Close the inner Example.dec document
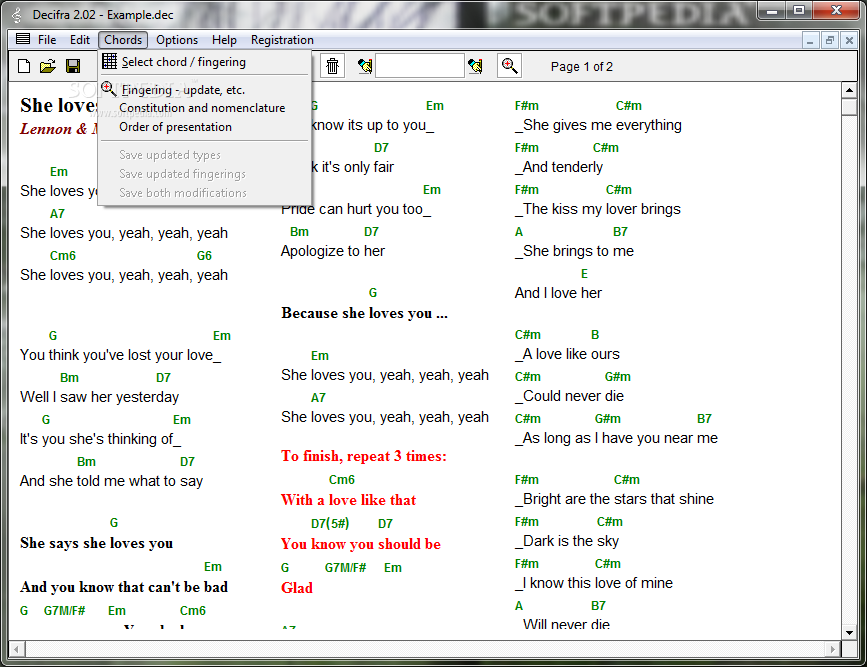Viewport: 867px width, 667px height. coord(849,40)
